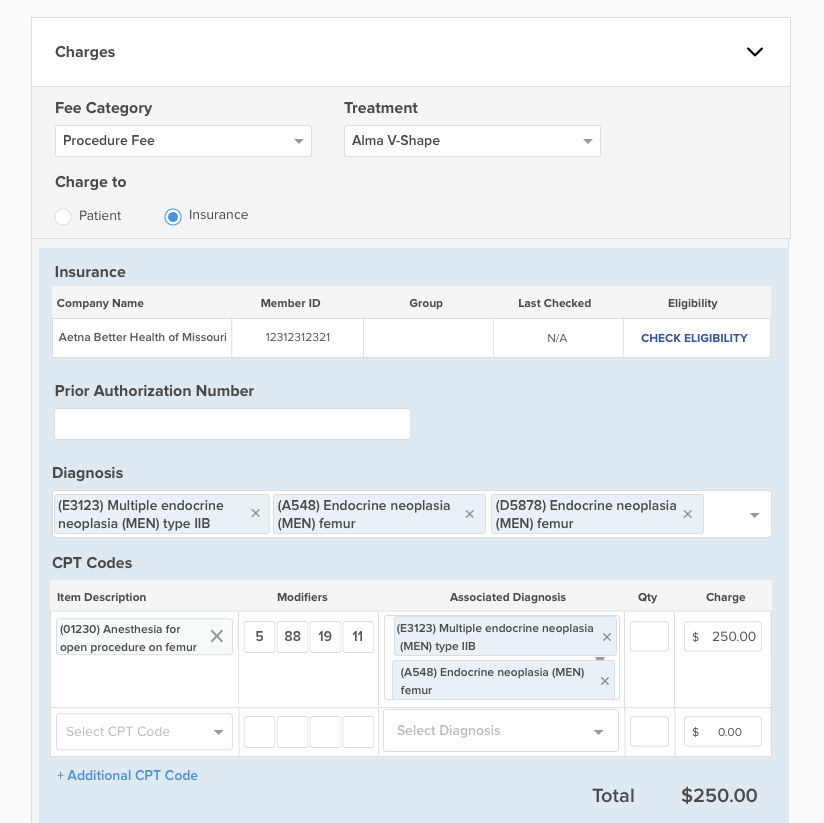Click the modifier field containing 19

(x=325, y=636)
